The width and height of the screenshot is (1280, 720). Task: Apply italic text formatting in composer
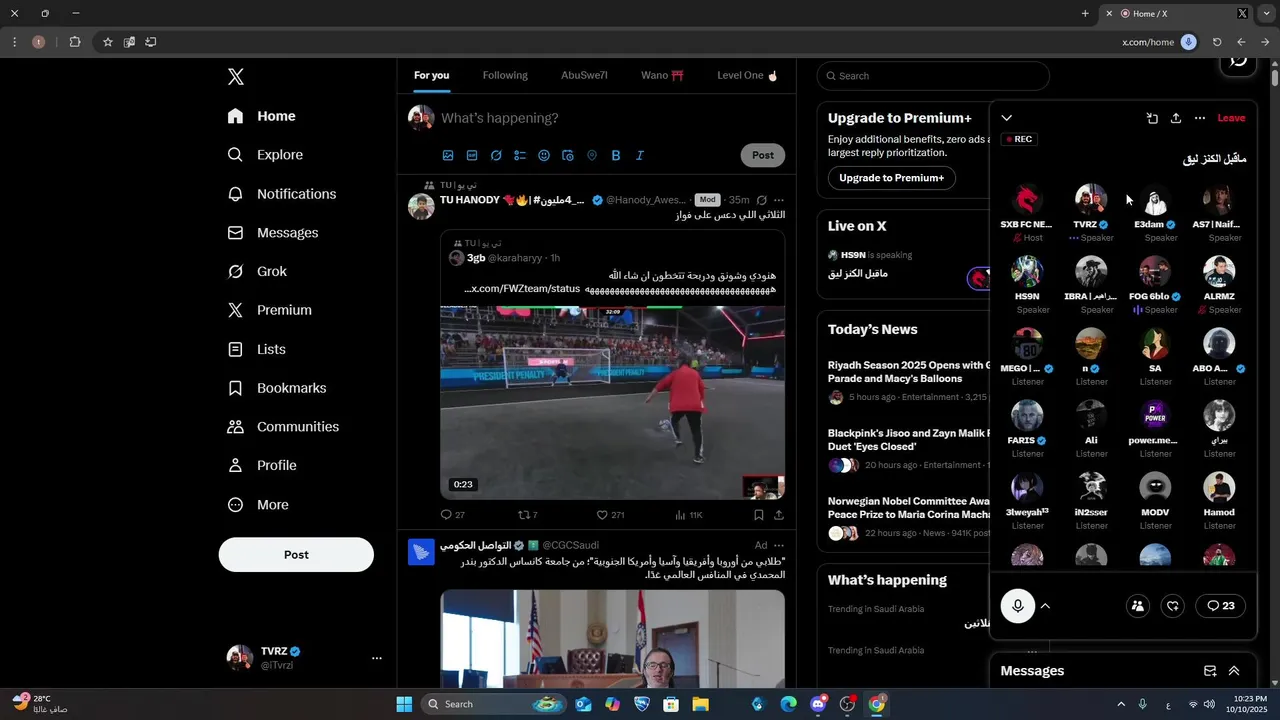pos(640,155)
